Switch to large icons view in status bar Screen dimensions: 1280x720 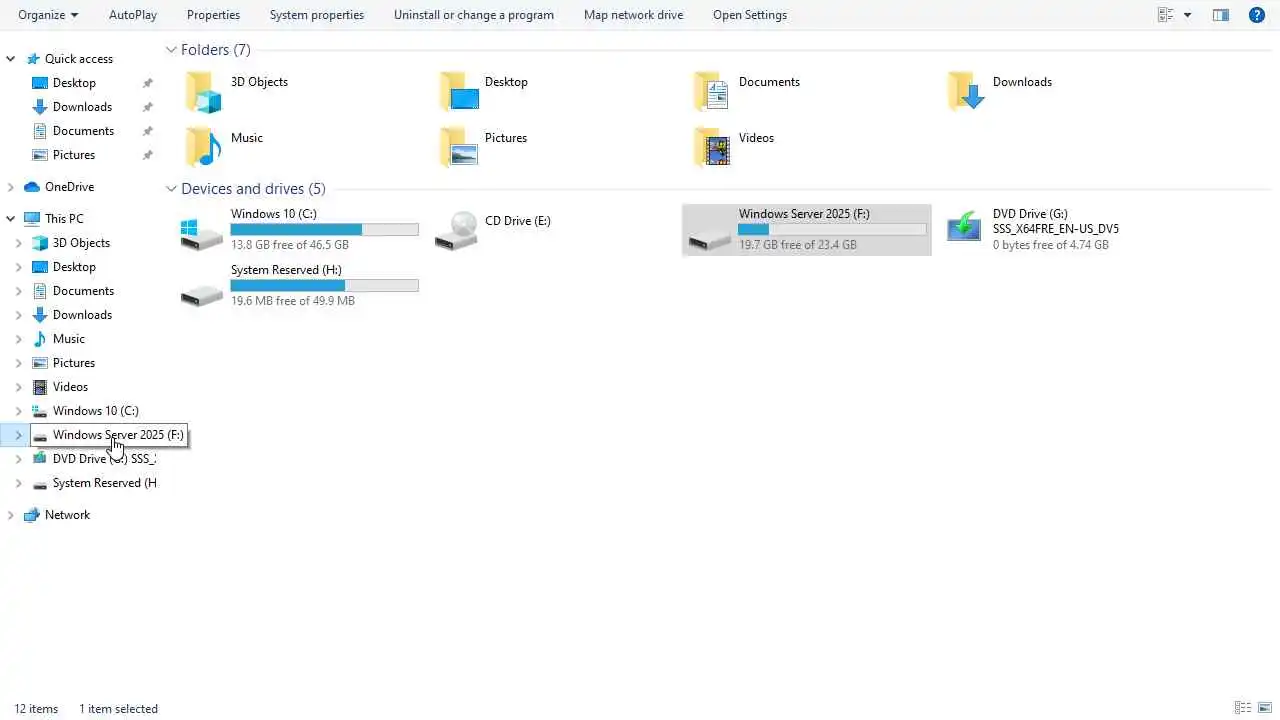(x=1264, y=708)
